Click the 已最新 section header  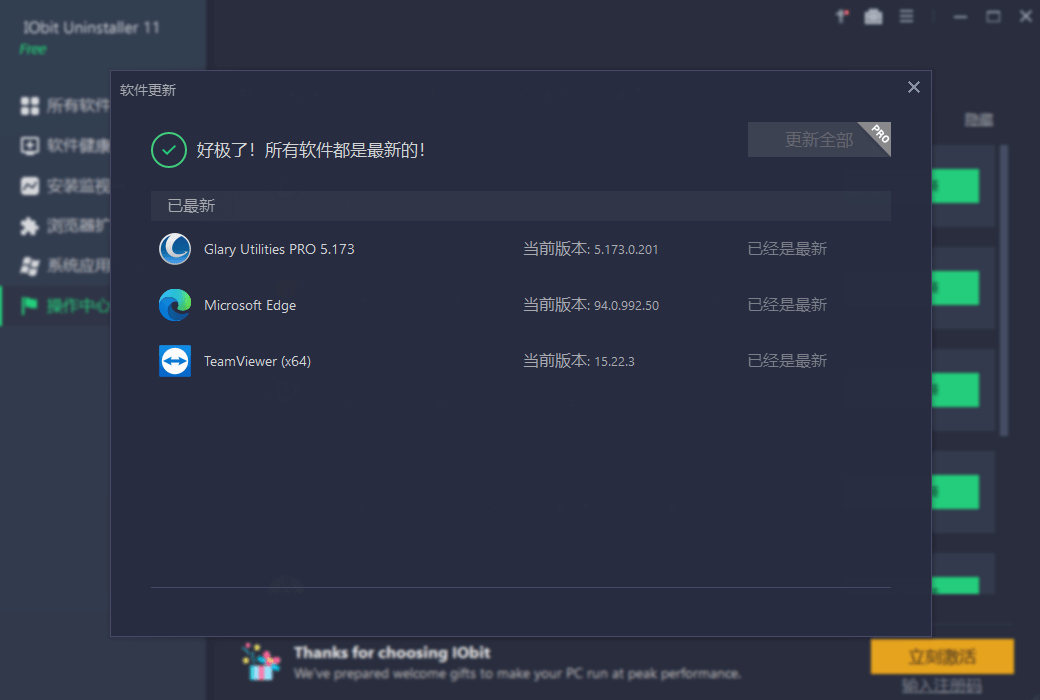521,206
